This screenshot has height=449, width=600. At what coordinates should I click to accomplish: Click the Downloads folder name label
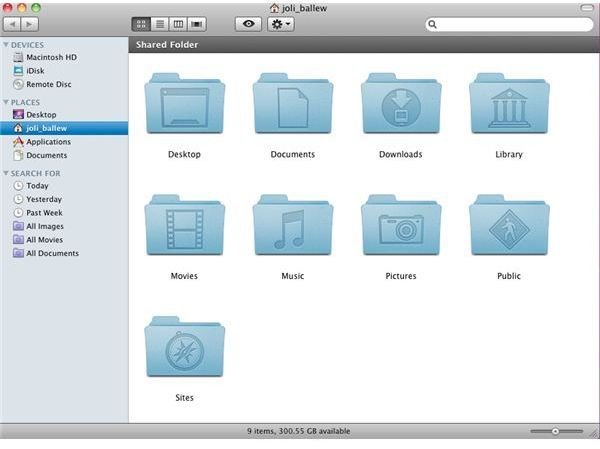point(401,154)
